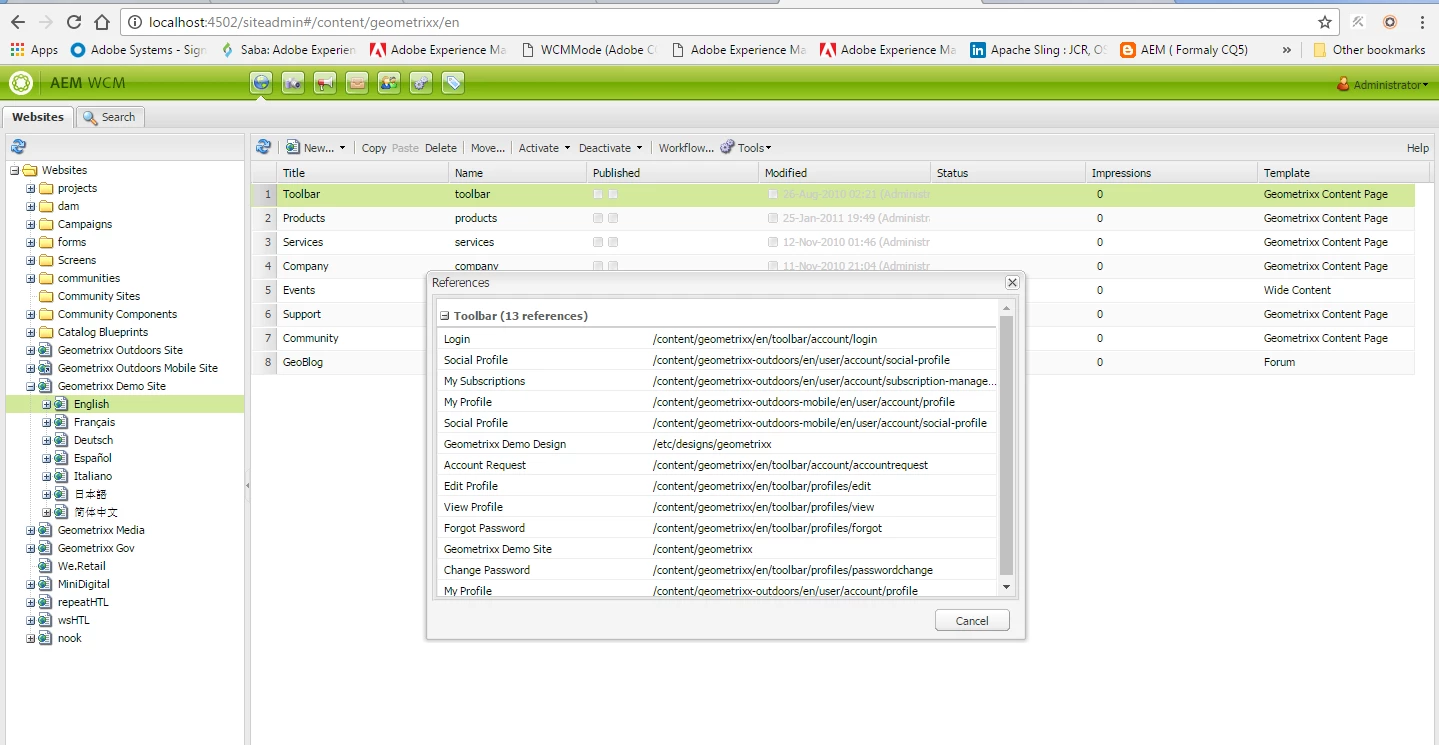Switch to the Websites tab
The width and height of the screenshot is (1439, 745).
37,117
